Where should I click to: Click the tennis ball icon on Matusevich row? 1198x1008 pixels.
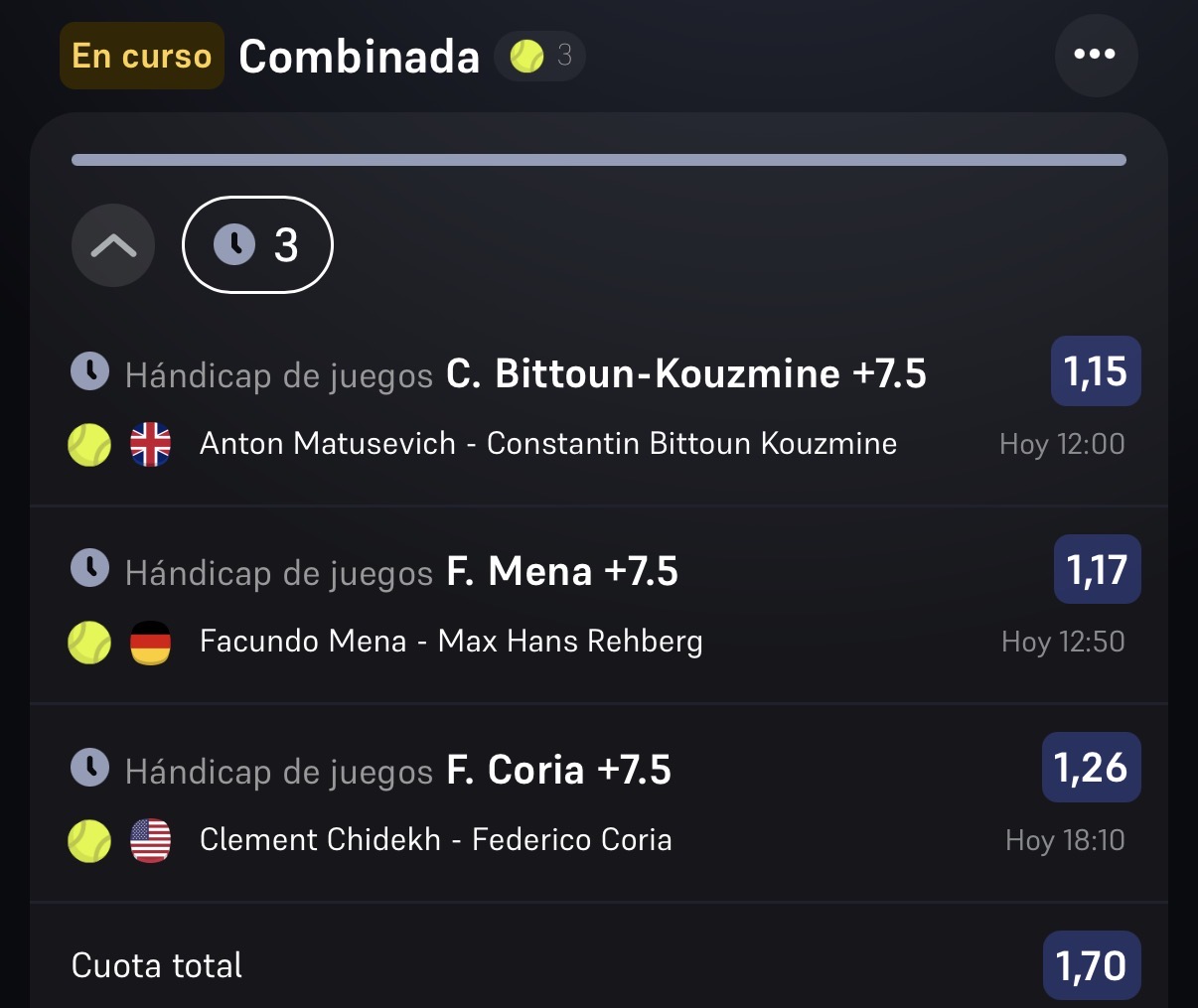[89, 445]
